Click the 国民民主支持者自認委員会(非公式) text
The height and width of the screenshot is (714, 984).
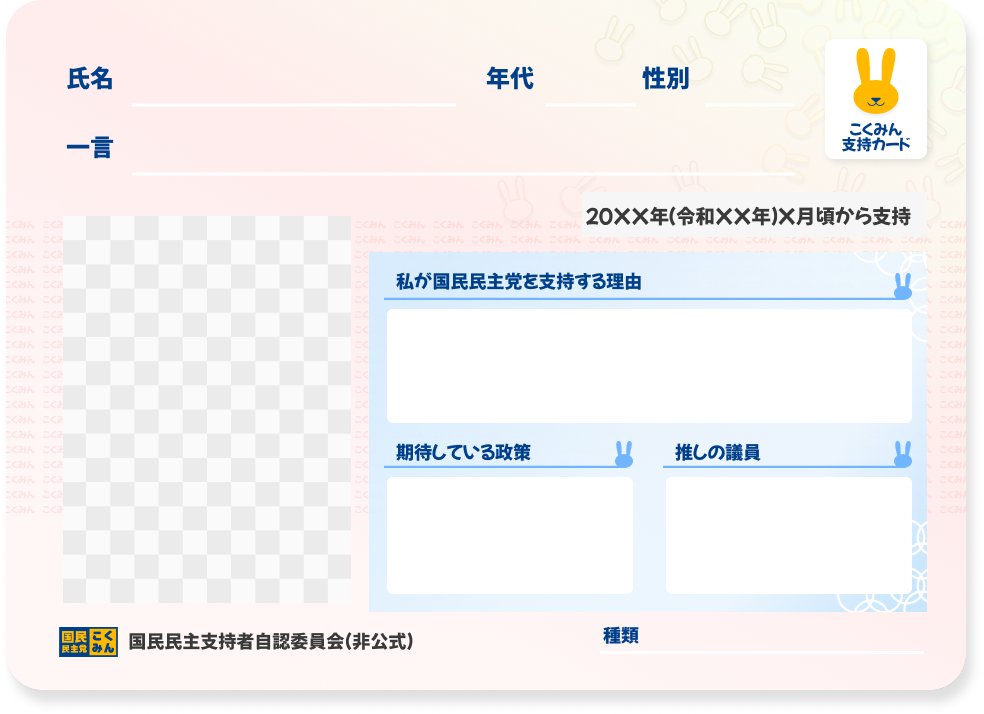270,641
